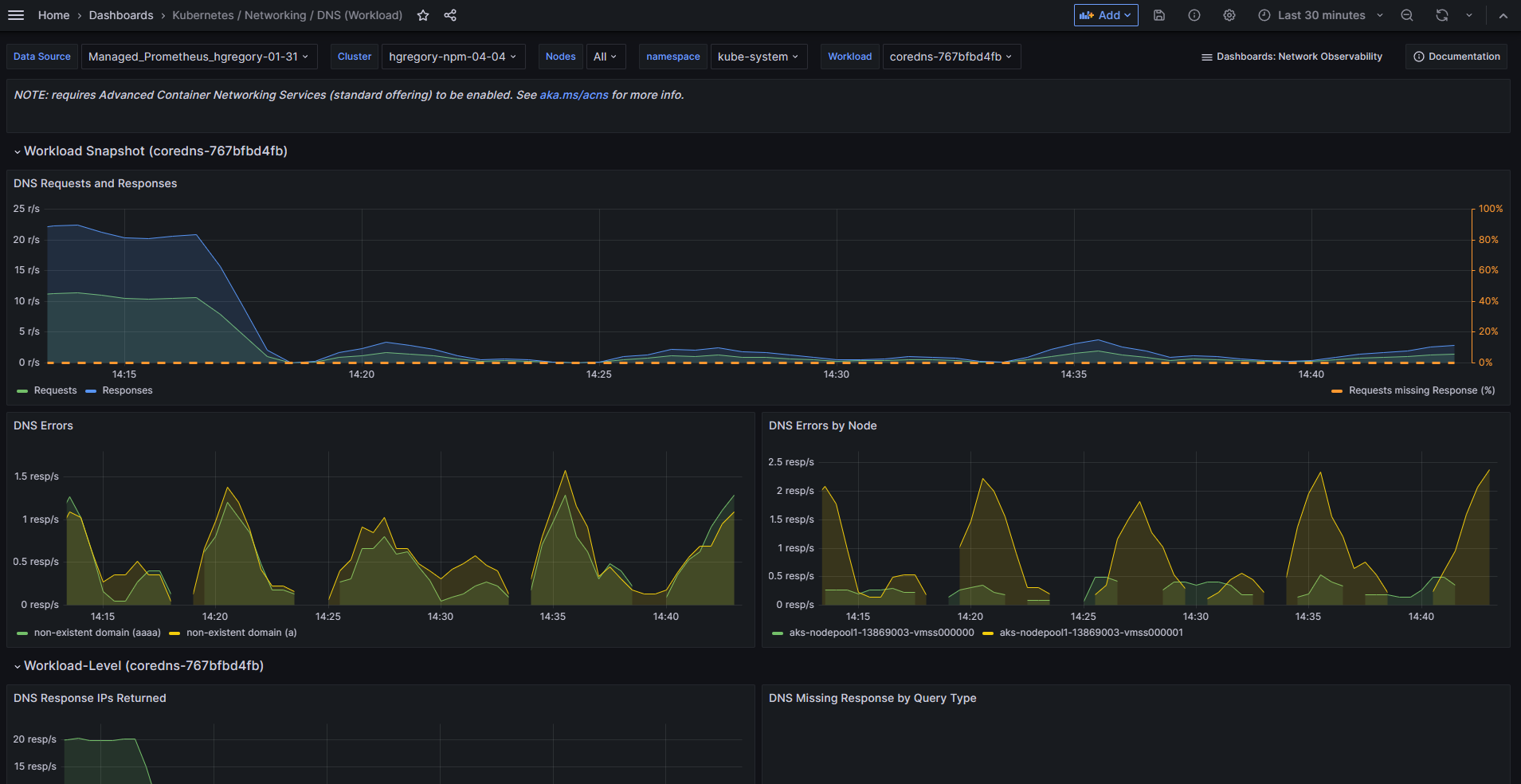Refresh the dashboard
The image size is (1521, 784).
[x=1442, y=15]
